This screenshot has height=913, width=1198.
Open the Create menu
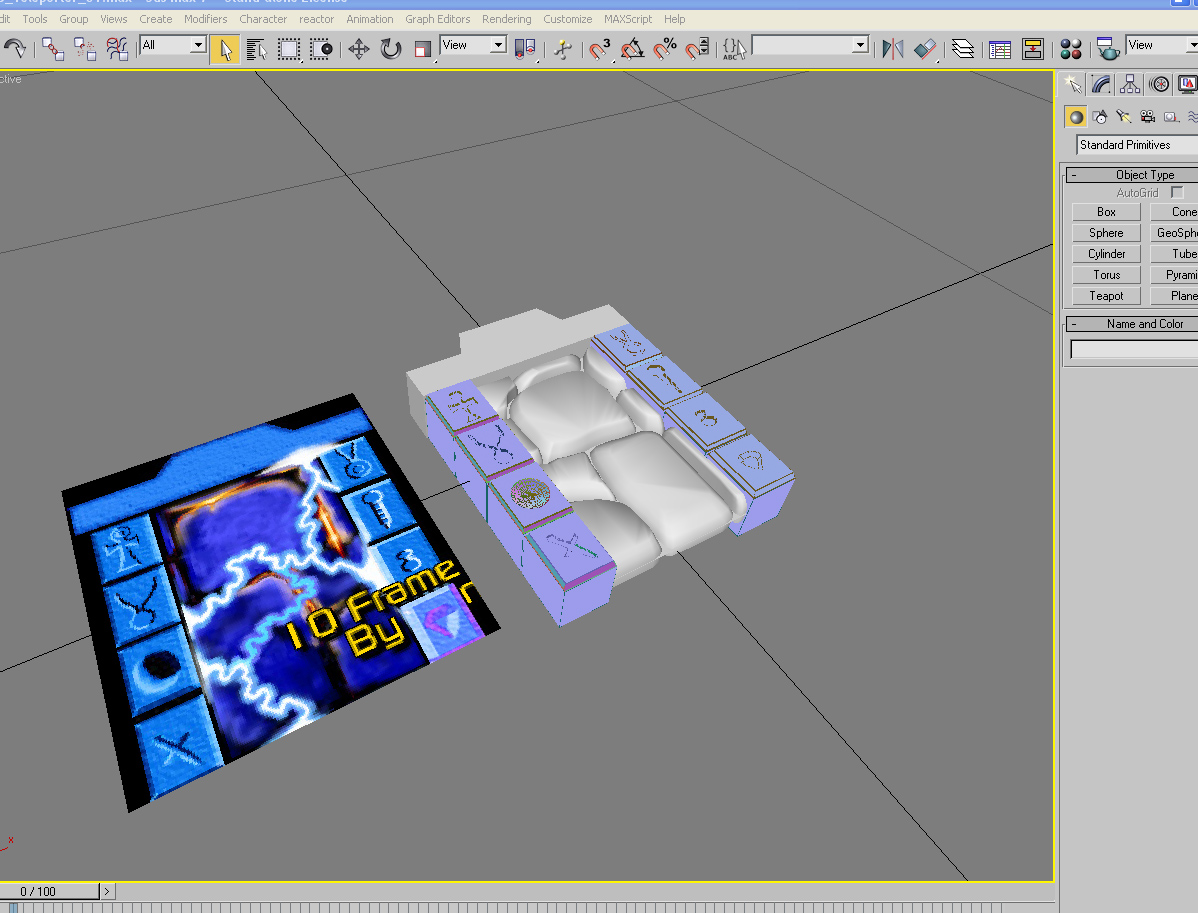[156, 19]
